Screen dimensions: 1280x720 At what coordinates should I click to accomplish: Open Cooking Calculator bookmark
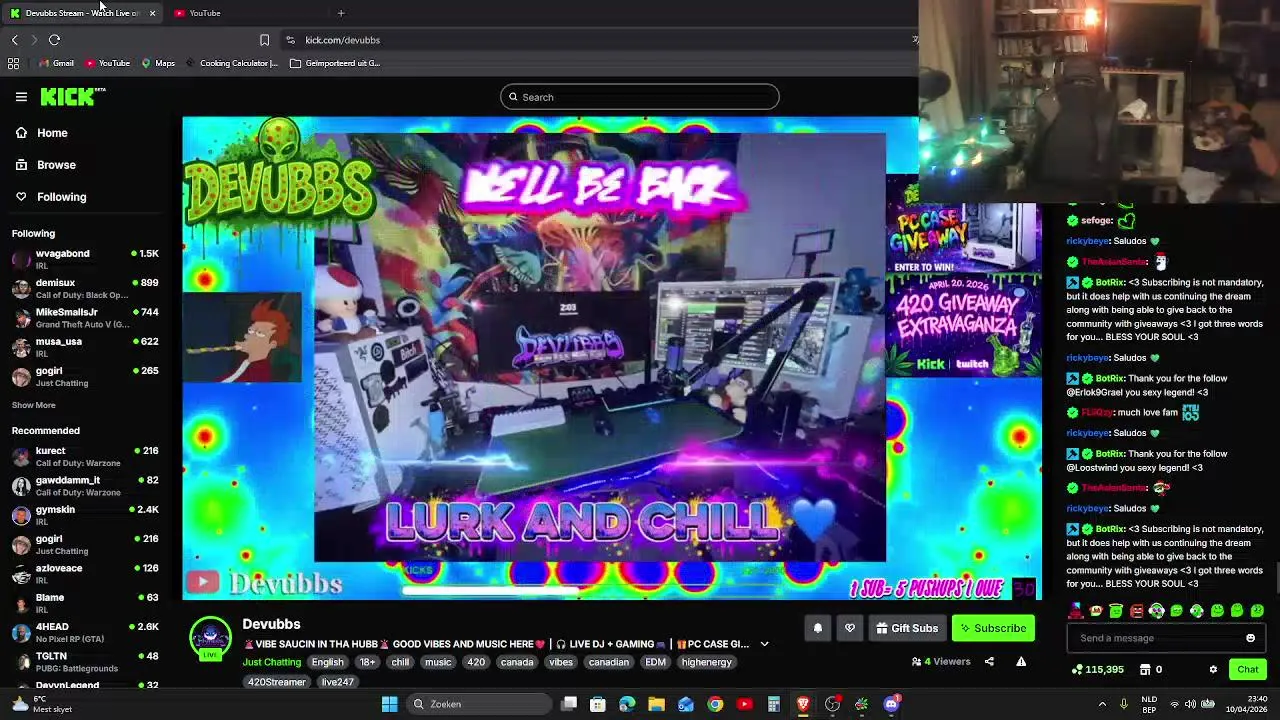[231, 63]
